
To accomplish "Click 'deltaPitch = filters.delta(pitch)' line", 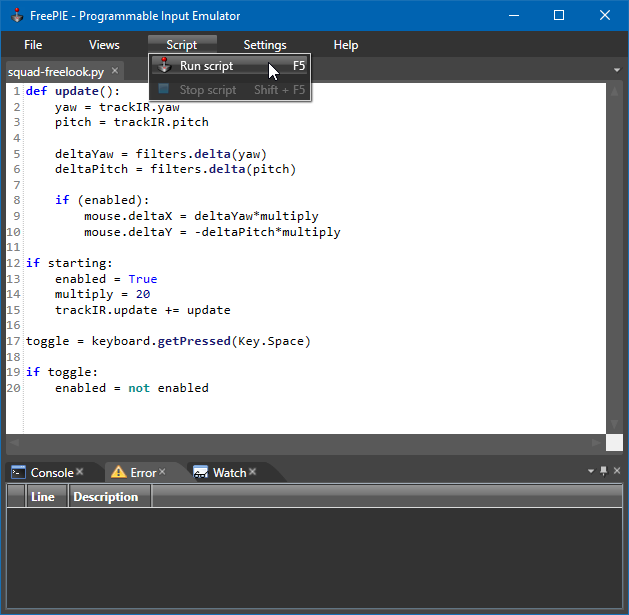I will pyautogui.click(x=175, y=169).
